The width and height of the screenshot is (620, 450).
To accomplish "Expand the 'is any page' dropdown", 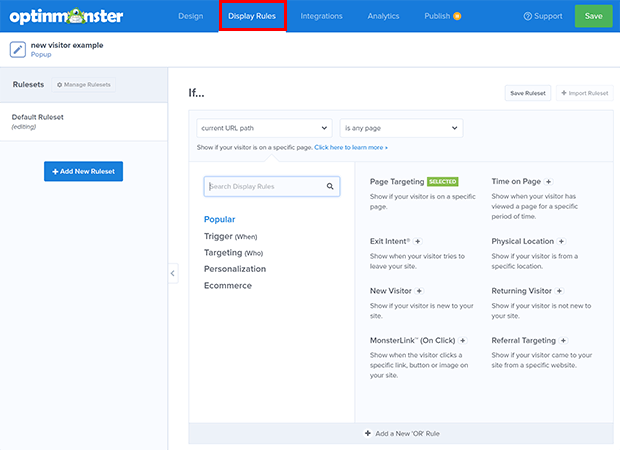I will click(x=401, y=128).
